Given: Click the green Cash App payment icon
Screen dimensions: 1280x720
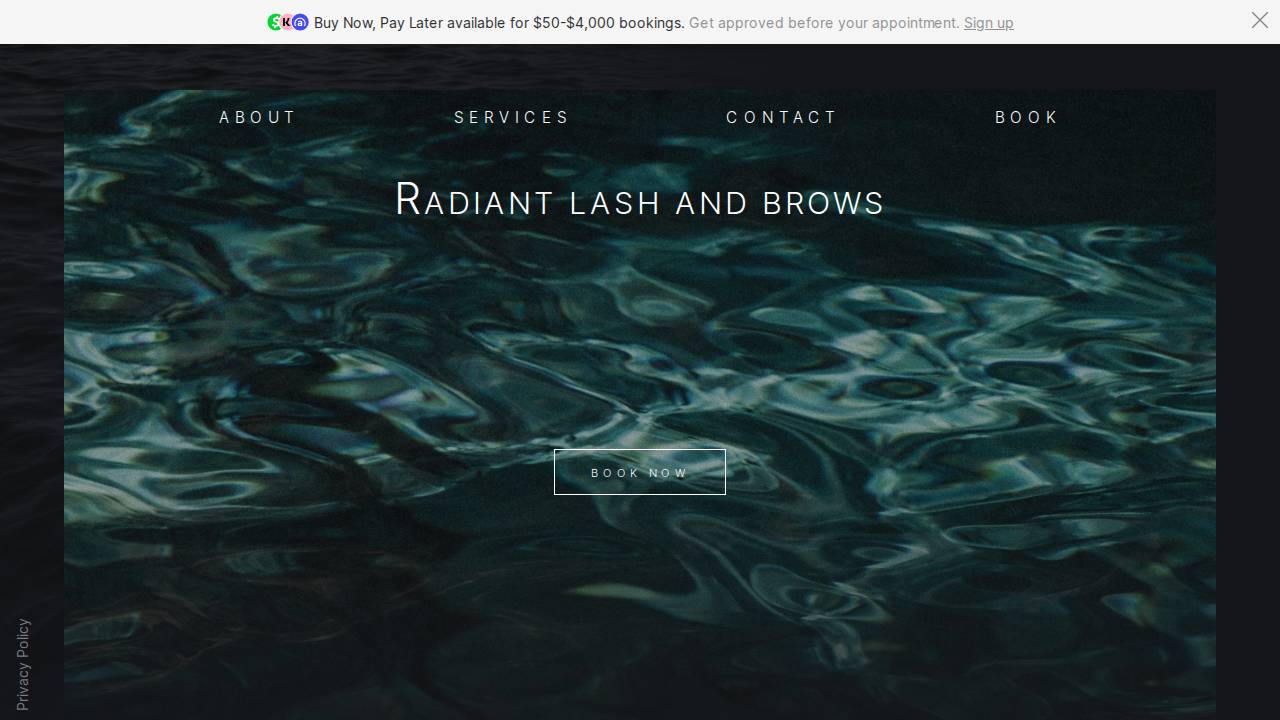Looking at the screenshot, I should (274, 22).
